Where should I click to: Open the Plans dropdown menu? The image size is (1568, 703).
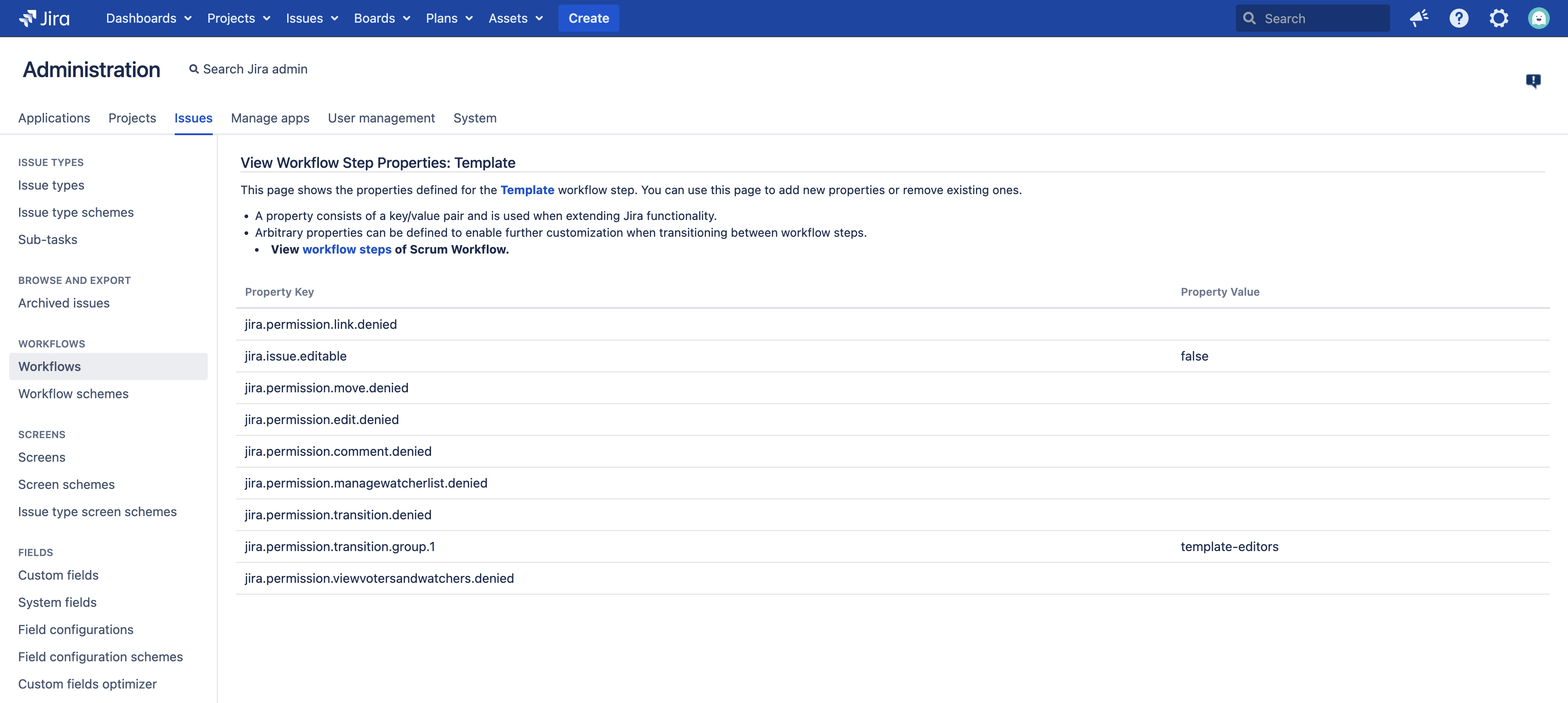pos(449,18)
